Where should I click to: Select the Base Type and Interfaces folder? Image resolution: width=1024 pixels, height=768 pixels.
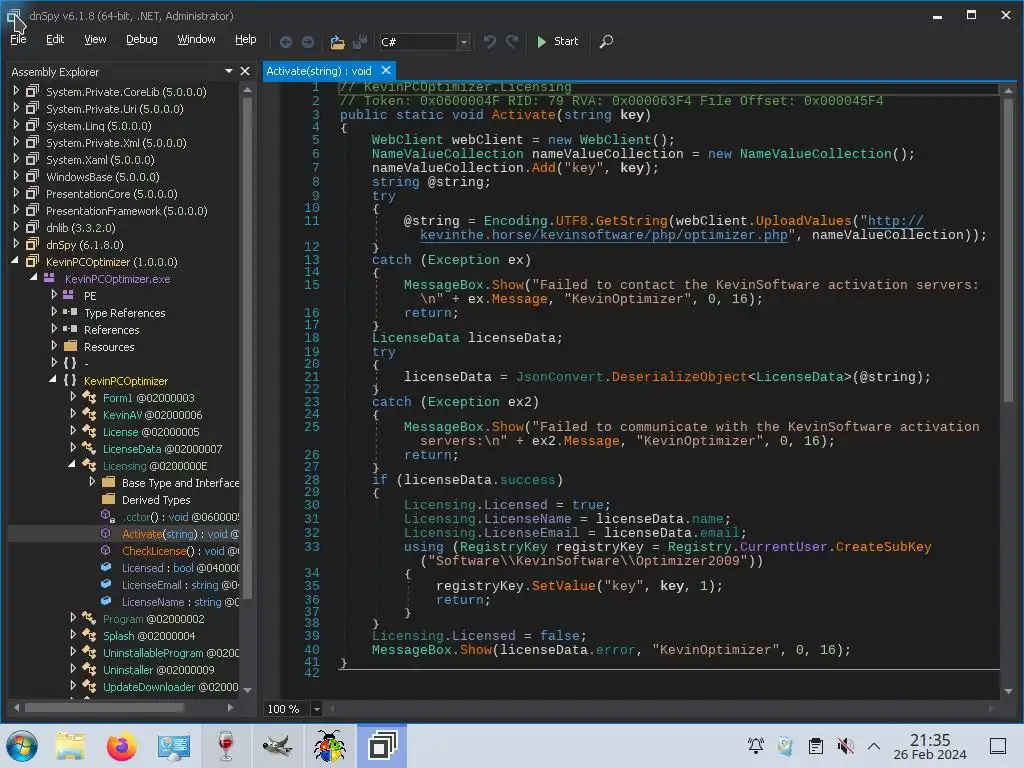[180, 483]
